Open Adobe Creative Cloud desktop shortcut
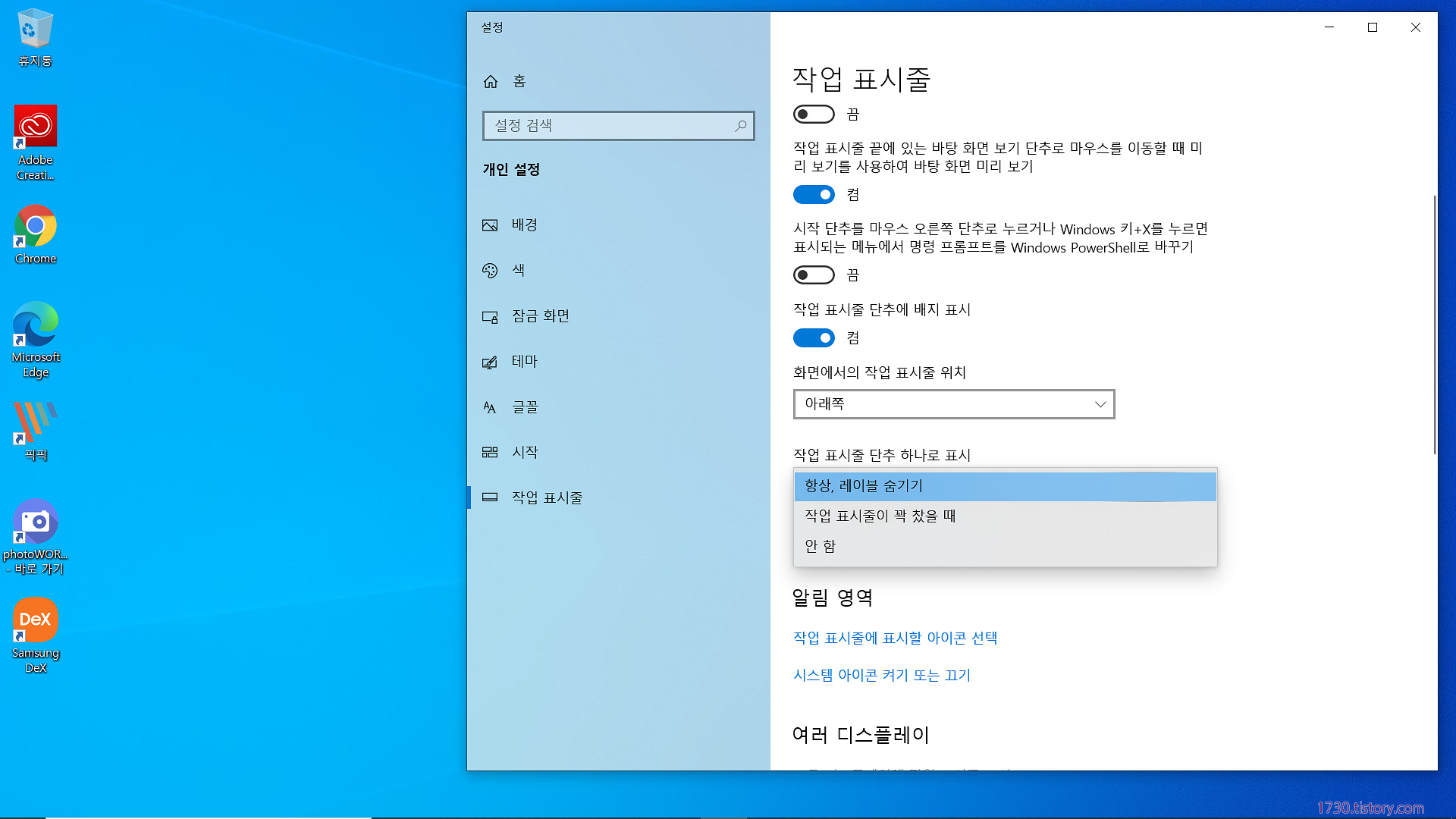Screen dimensions: 1456x819 35,127
